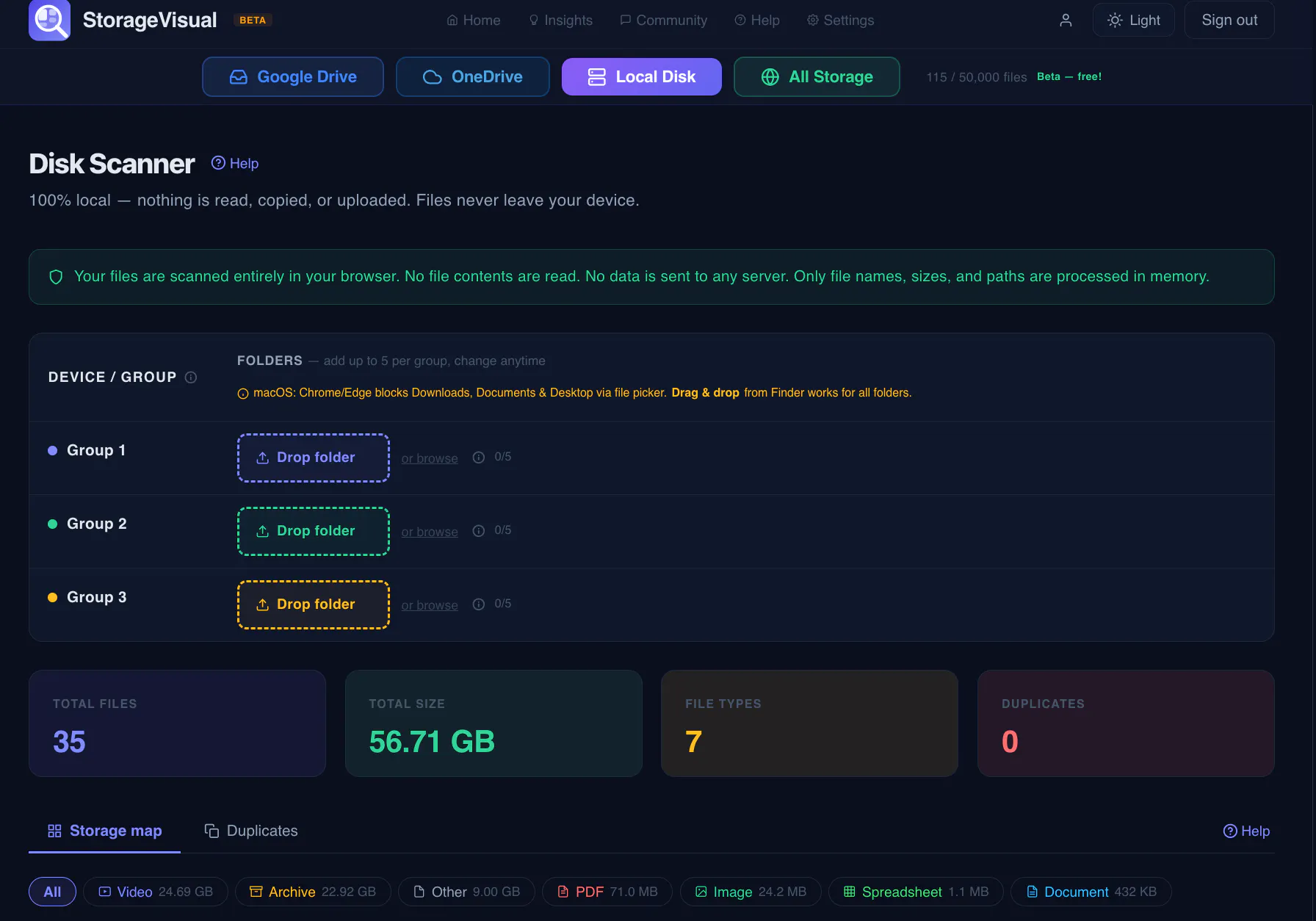The height and width of the screenshot is (921, 1316).
Task: Click the info icon next to DEVICE / GROUP
Action: tap(191, 378)
